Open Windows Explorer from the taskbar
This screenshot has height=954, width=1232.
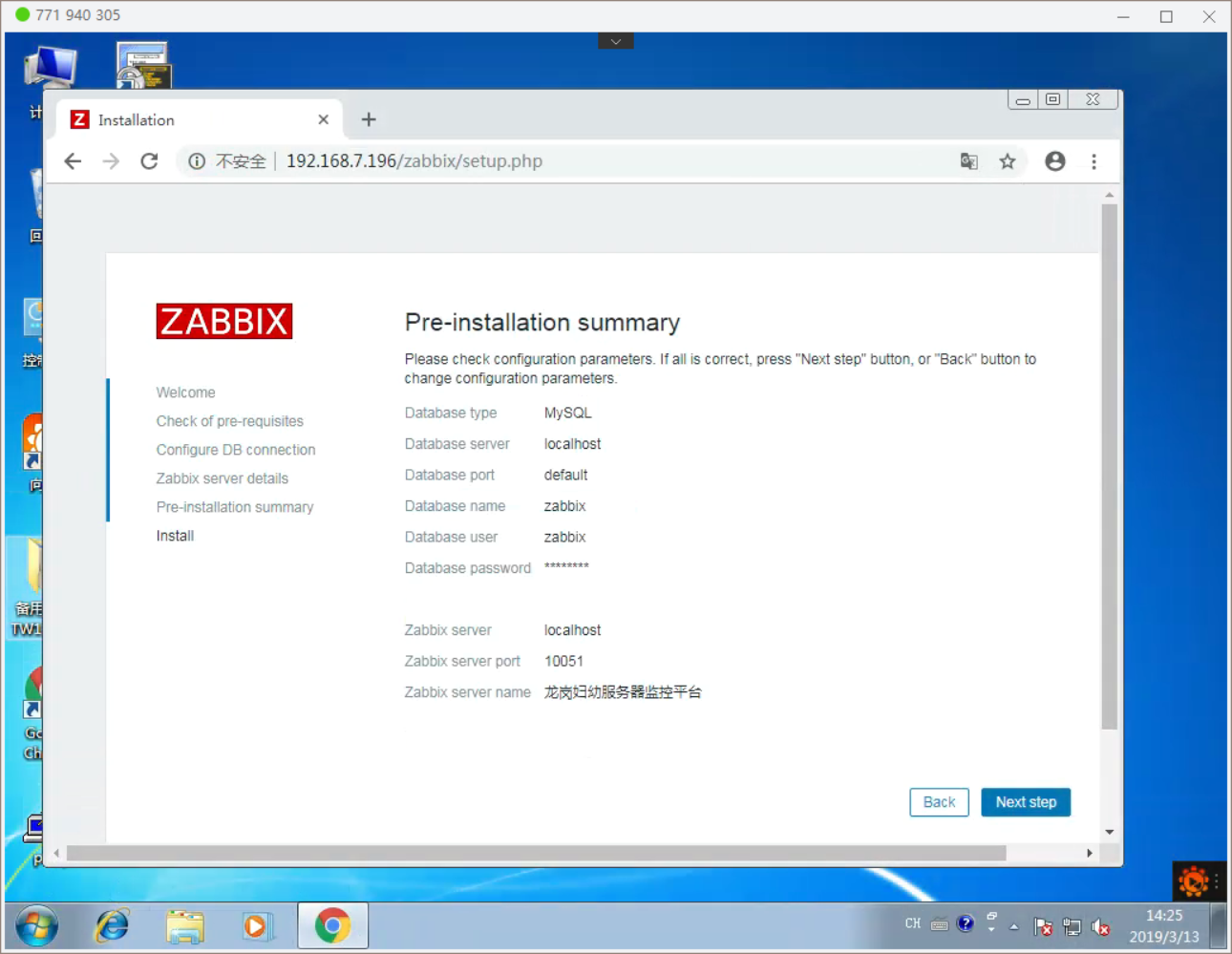184,926
